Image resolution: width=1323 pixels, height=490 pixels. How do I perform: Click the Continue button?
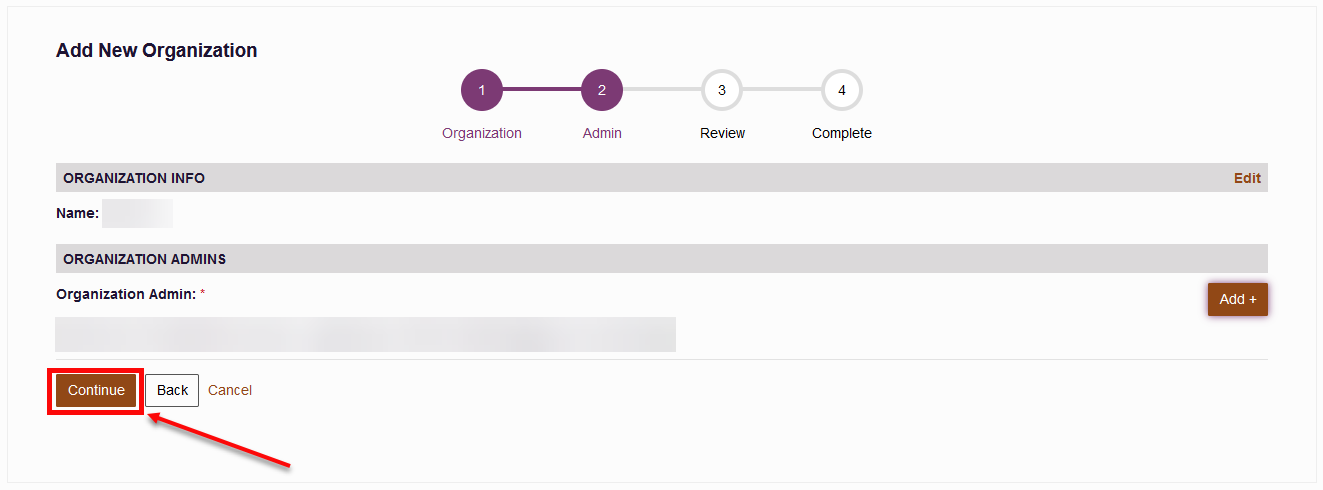[x=96, y=390]
